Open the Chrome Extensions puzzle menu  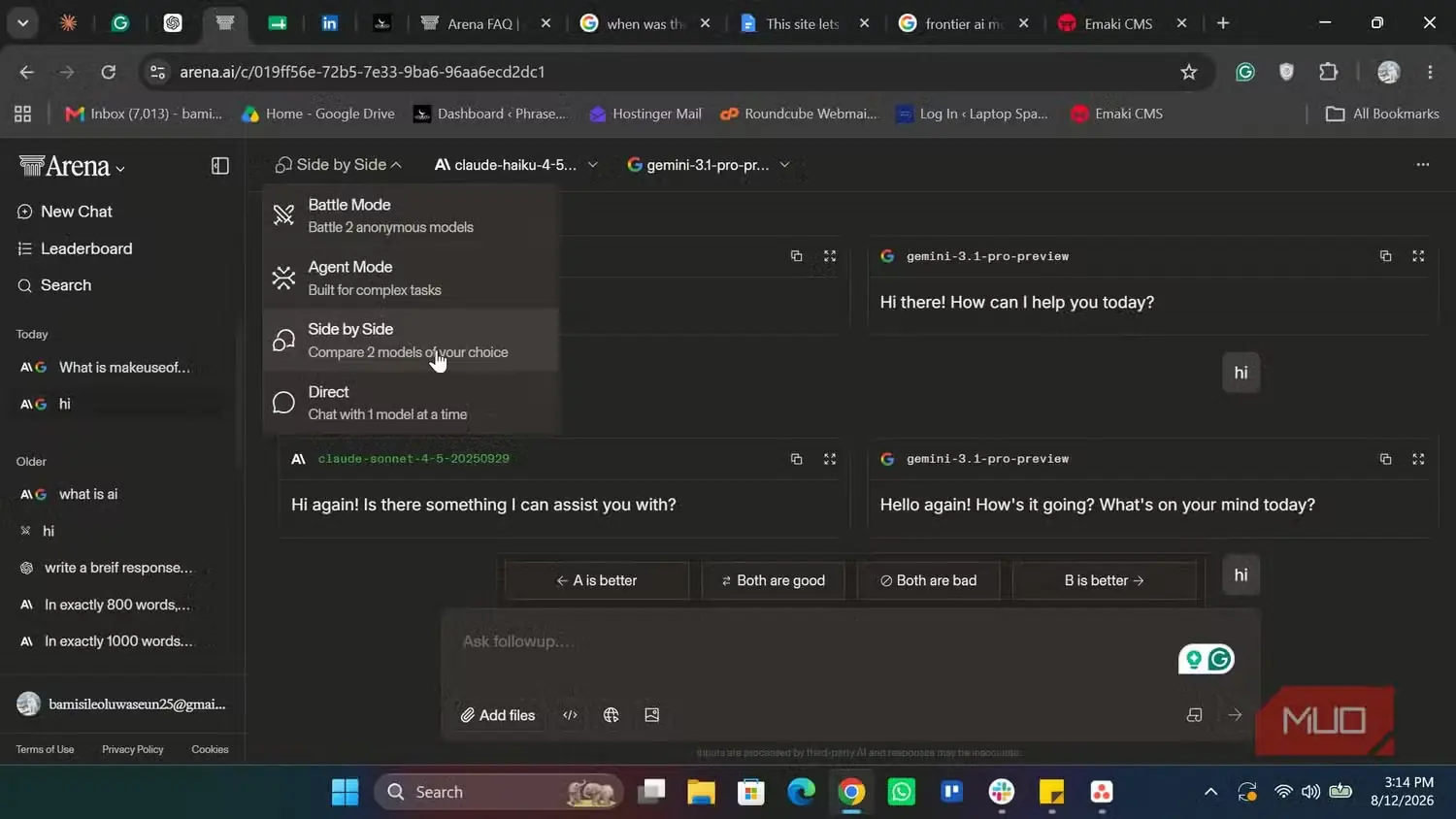pos(1329,72)
